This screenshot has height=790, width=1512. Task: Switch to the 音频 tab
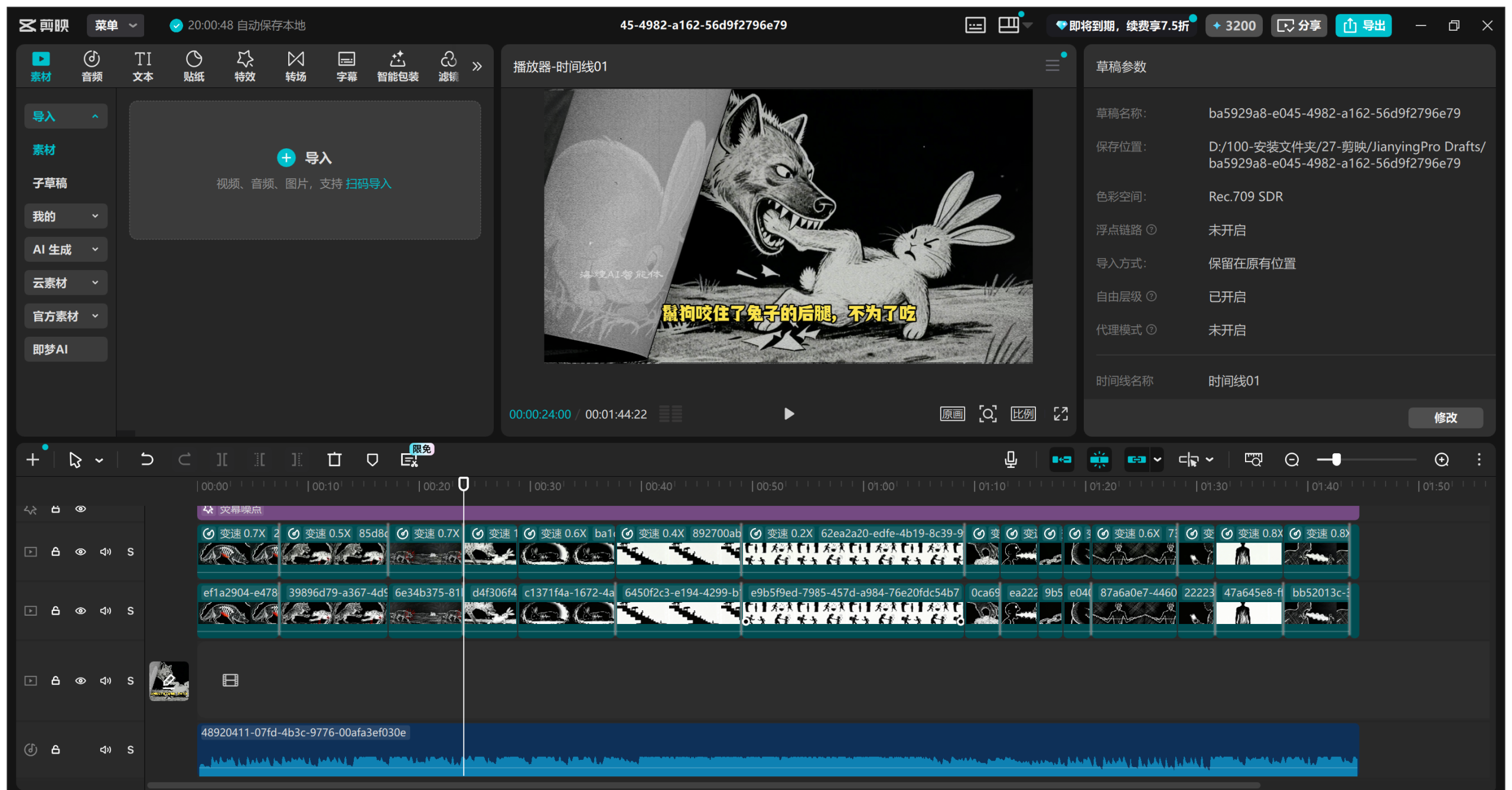(92, 66)
